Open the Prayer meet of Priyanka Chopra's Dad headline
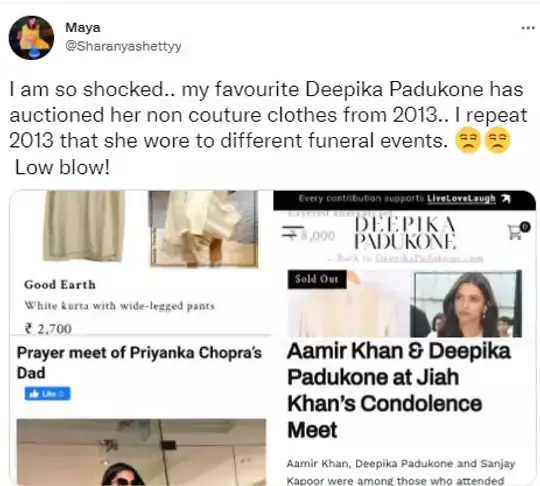 pos(139,362)
